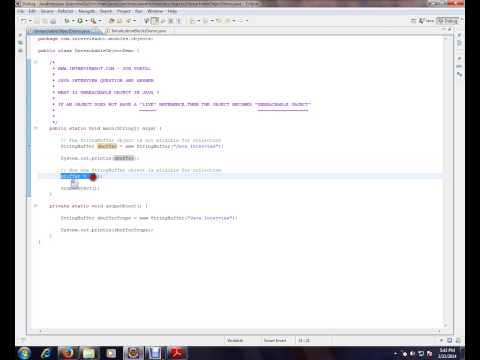Switch to the Java perspective

tap(427, 21)
